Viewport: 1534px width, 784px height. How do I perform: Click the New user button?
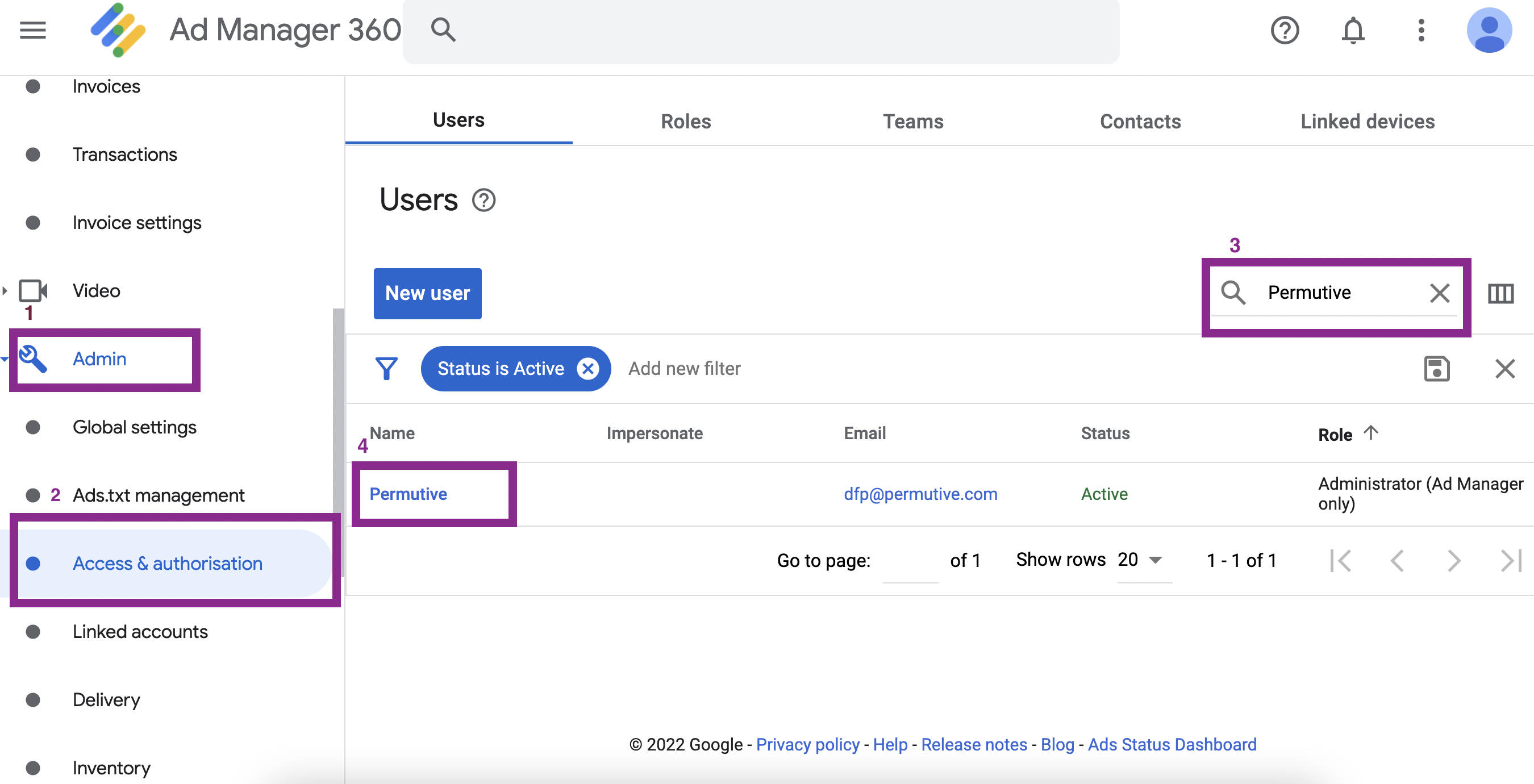pyautogui.click(x=428, y=294)
